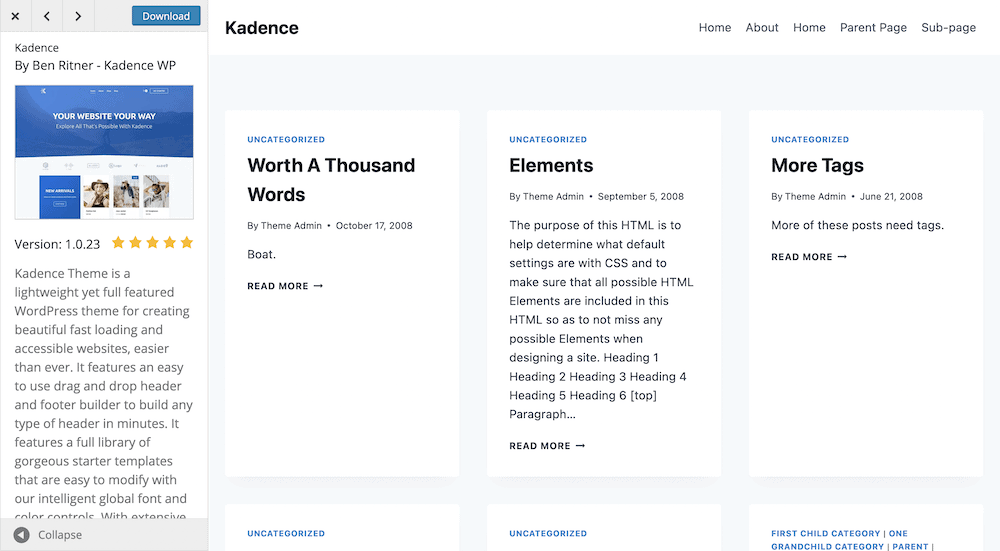The image size is (1000, 551).
Task: Open the Sub-page menu item
Action: 948,27
